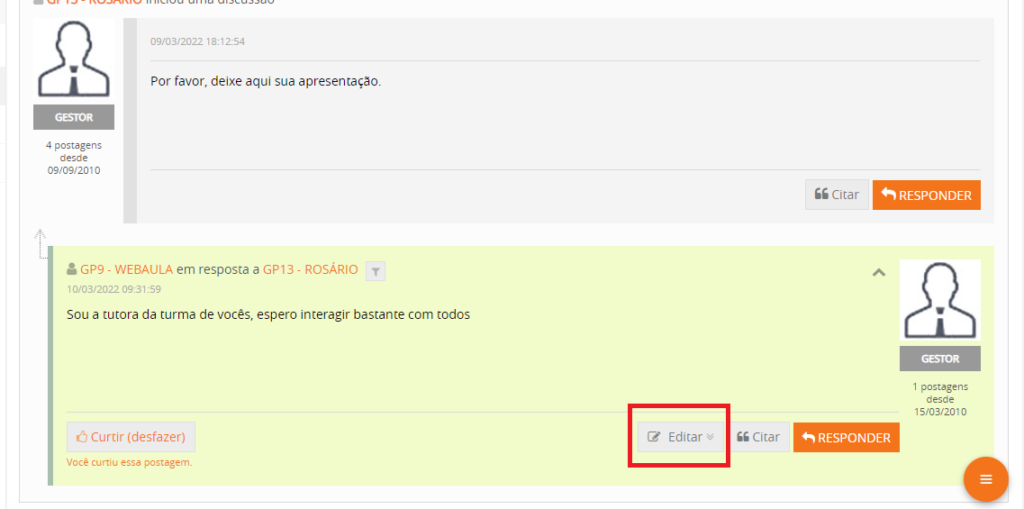Screen dimensions: 1024x509
Task: Click the 09/03/2022 18:12:54 timestamp
Action: [198, 42]
